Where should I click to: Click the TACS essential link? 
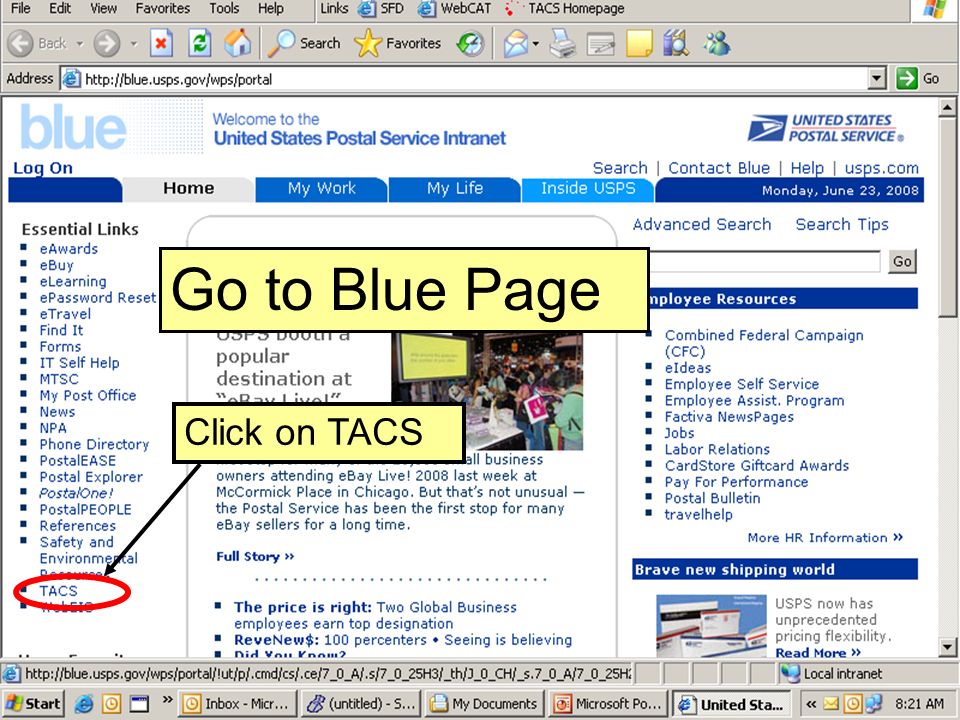59,591
